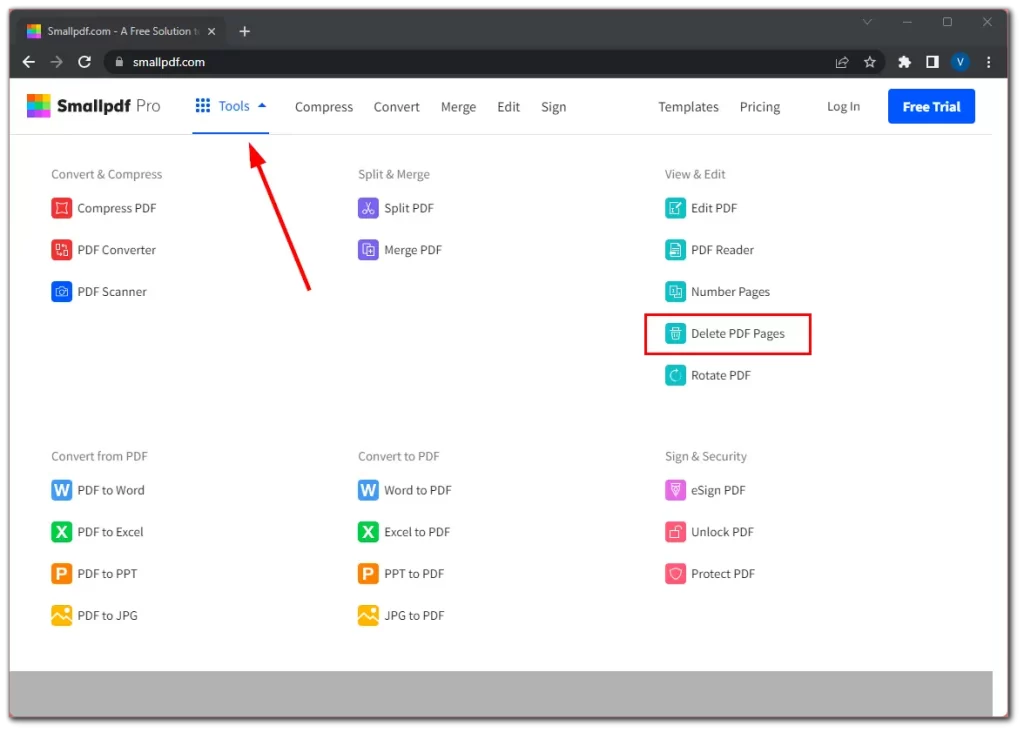Go back to the previous page
Viewport: 1024px width, 733px height.
point(29,62)
